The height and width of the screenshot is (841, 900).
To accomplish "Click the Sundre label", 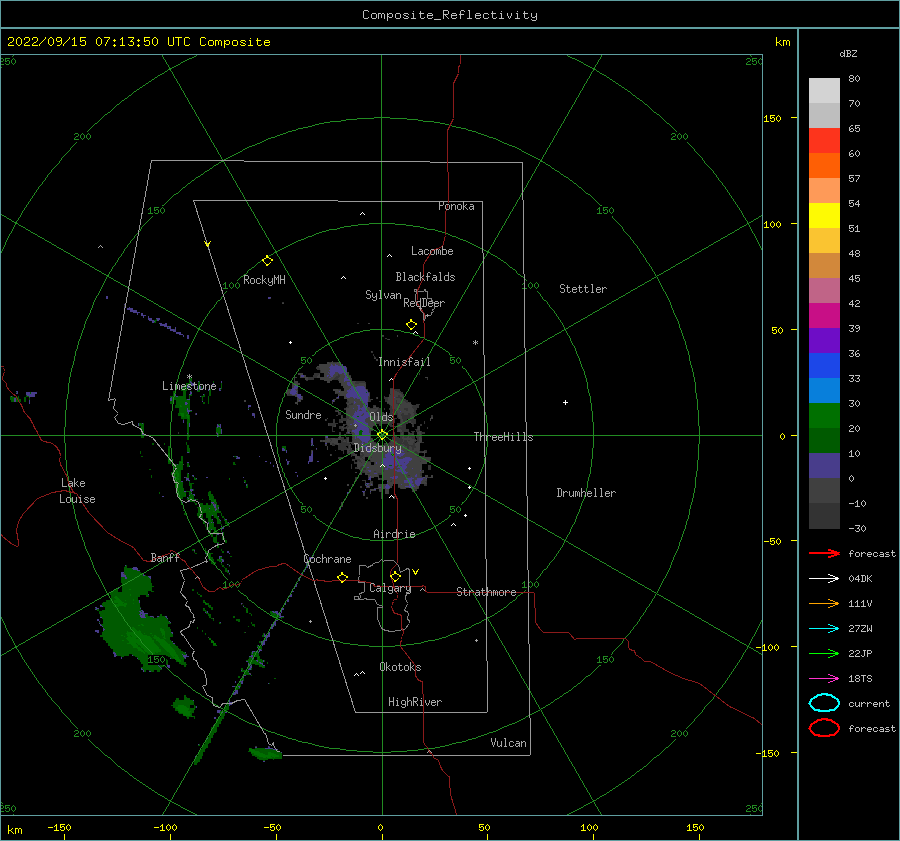I will click(x=303, y=414).
